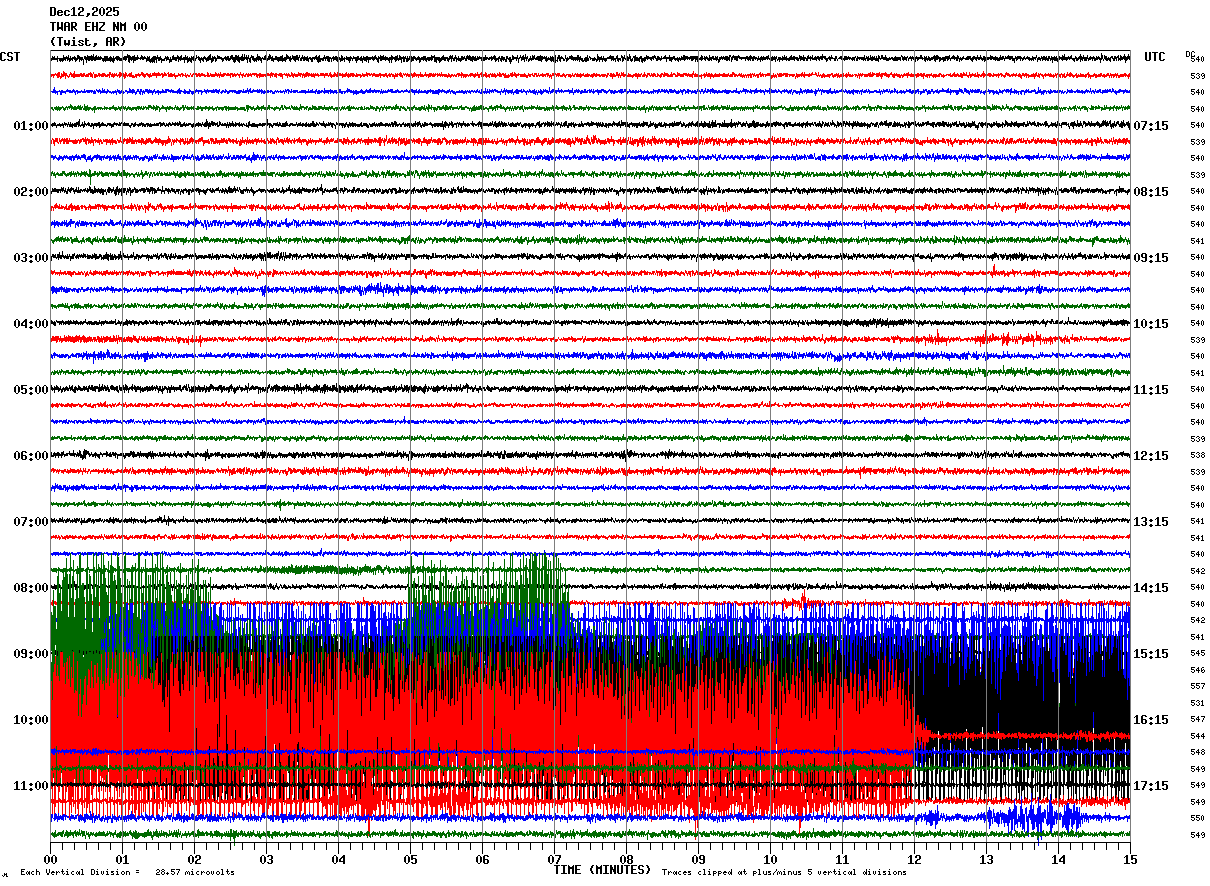Viewport: 1210px width, 886px height.
Task: Click the DC value 538
Action: [x=1197, y=456]
